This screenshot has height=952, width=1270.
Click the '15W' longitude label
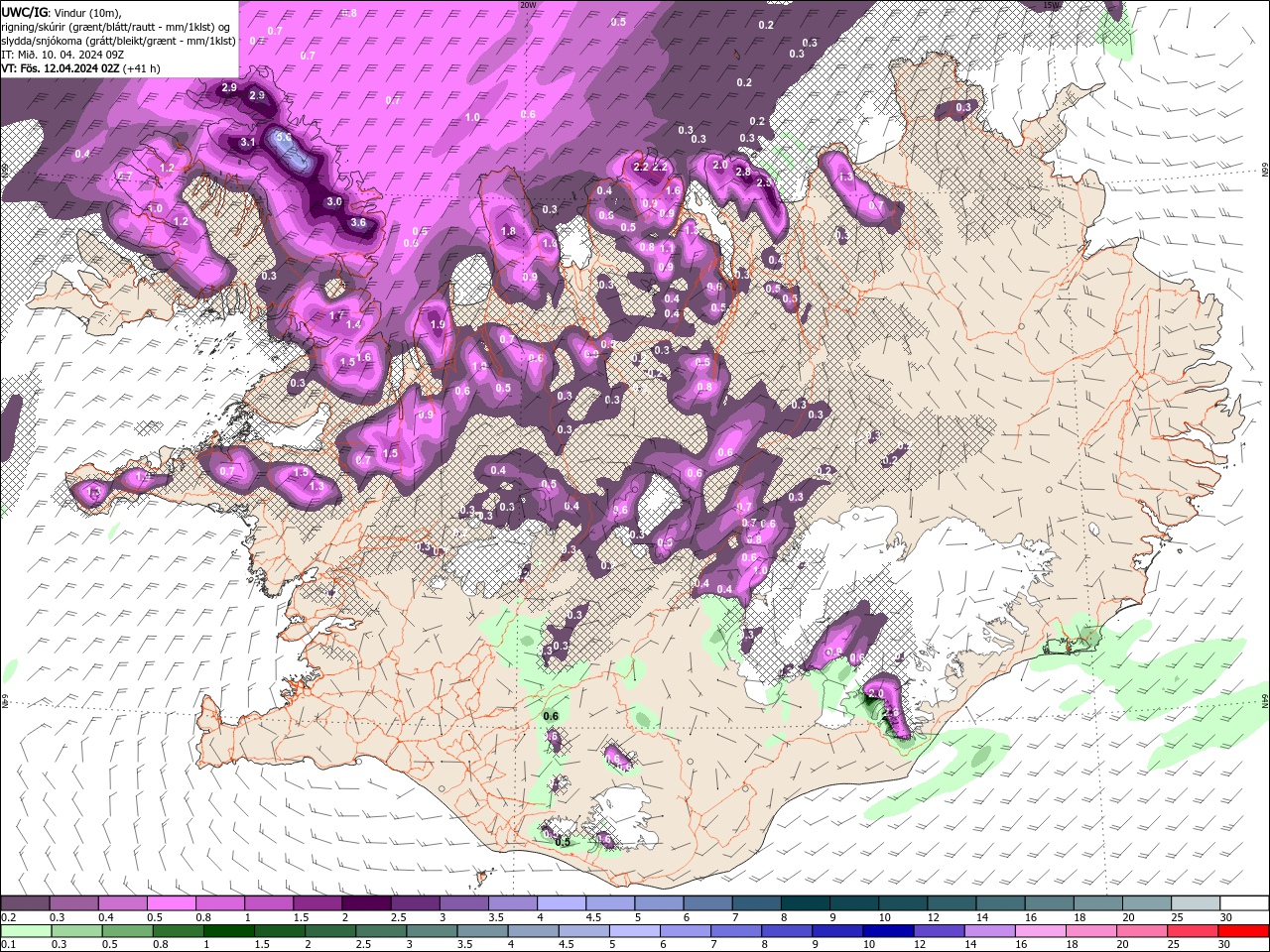coord(1052,5)
